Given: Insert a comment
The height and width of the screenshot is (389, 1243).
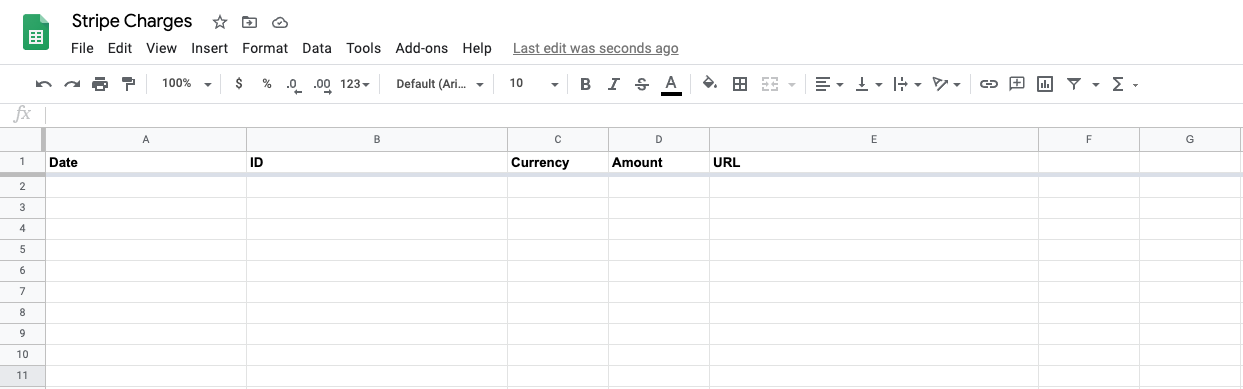Looking at the screenshot, I should click(1017, 84).
